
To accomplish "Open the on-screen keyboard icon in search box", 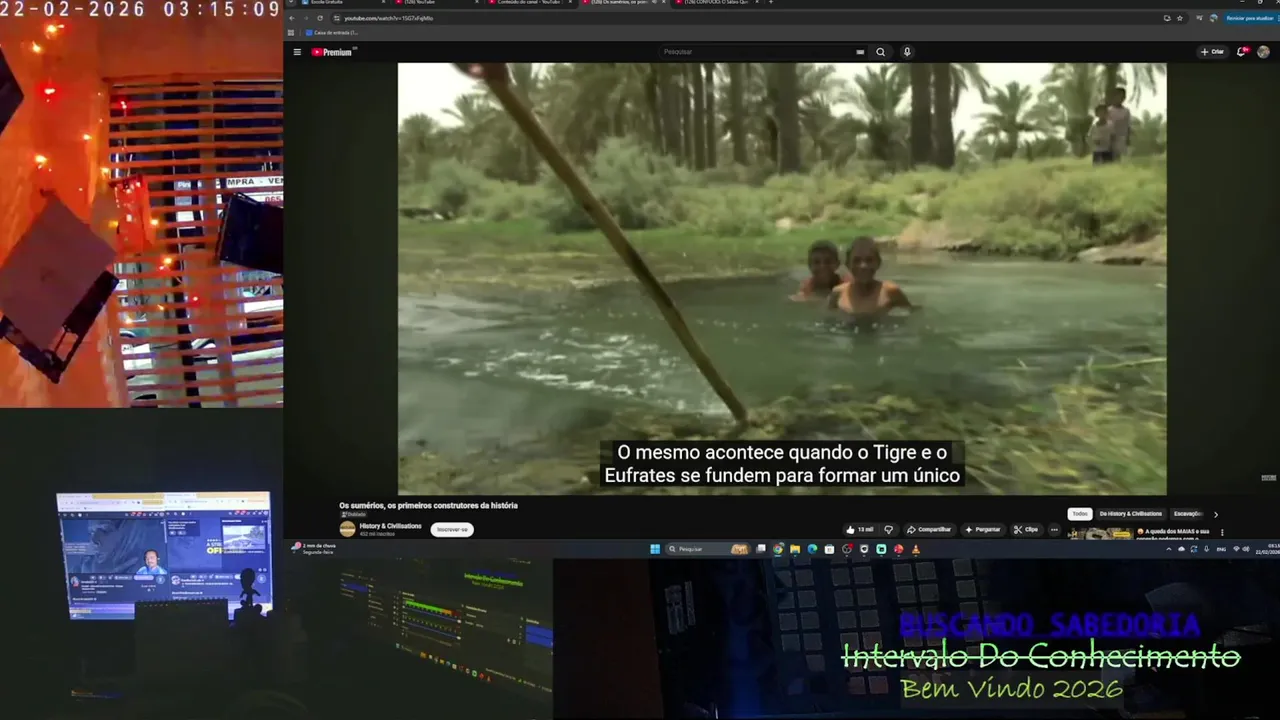I will point(860,52).
